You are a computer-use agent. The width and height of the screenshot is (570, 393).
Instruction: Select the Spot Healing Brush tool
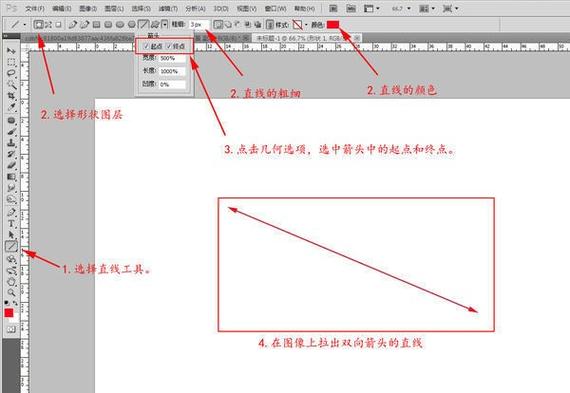[x=11, y=120]
